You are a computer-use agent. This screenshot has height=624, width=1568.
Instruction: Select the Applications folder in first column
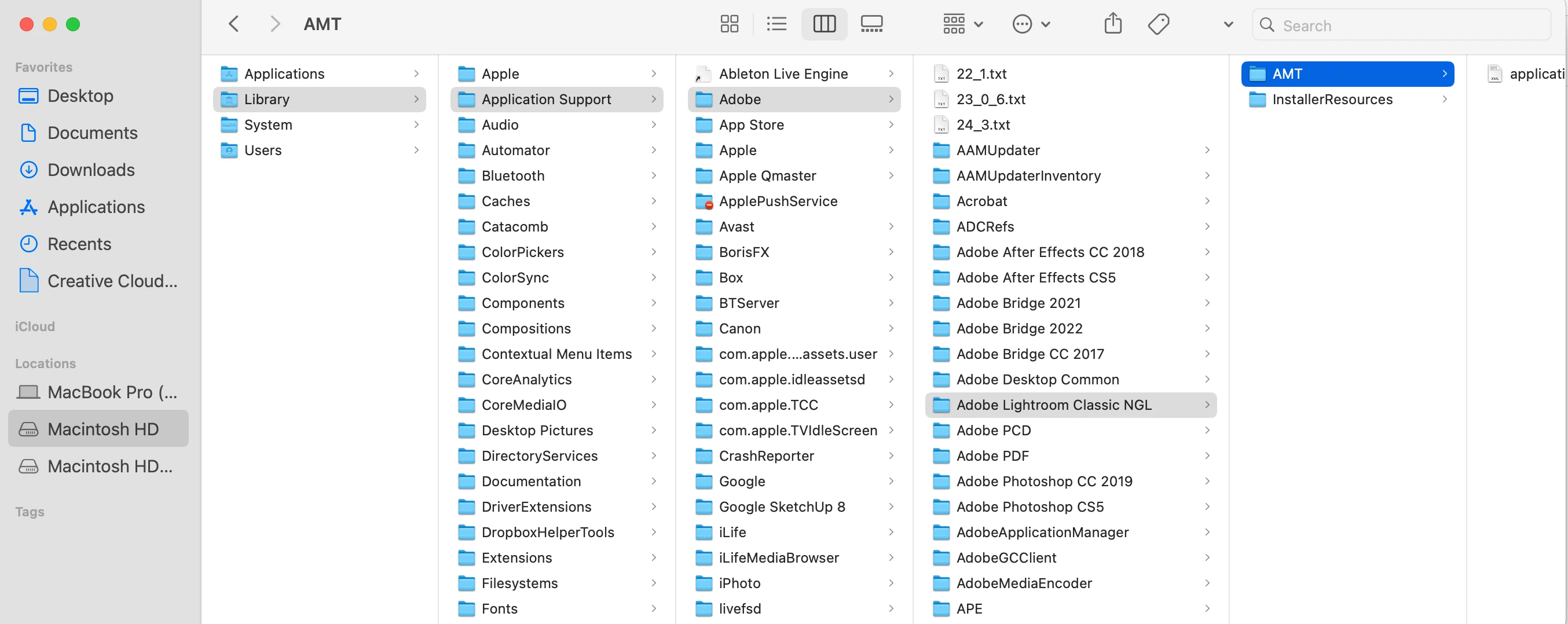(x=319, y=74)
